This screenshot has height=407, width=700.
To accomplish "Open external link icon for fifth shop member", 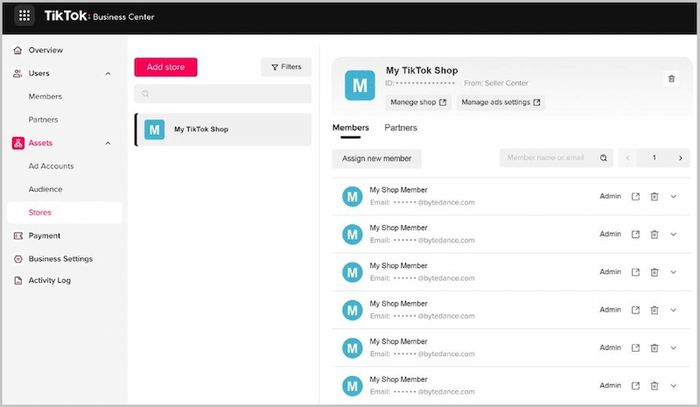I will coord(635,348).
